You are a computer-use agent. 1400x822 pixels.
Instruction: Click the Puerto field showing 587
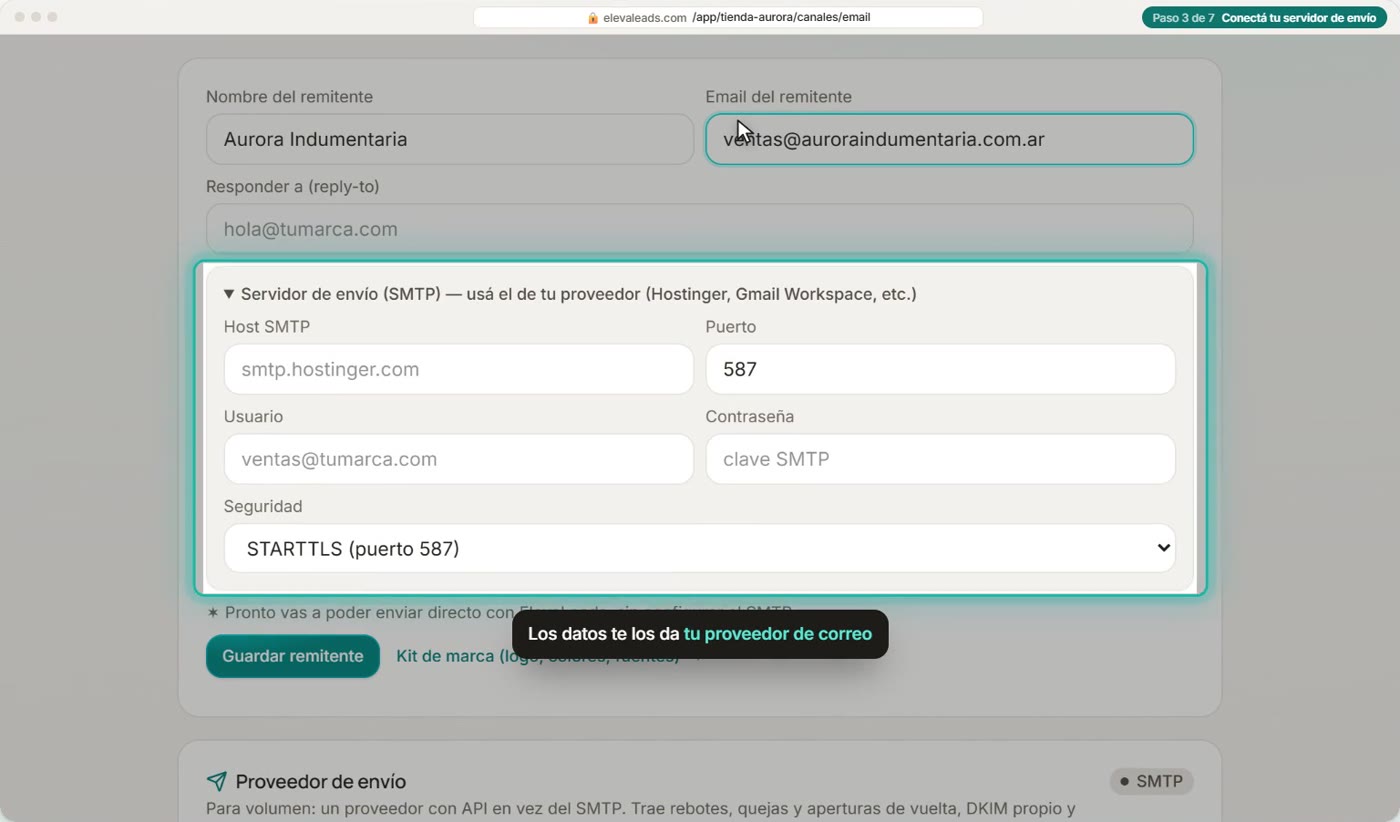[x=940, y=369]
